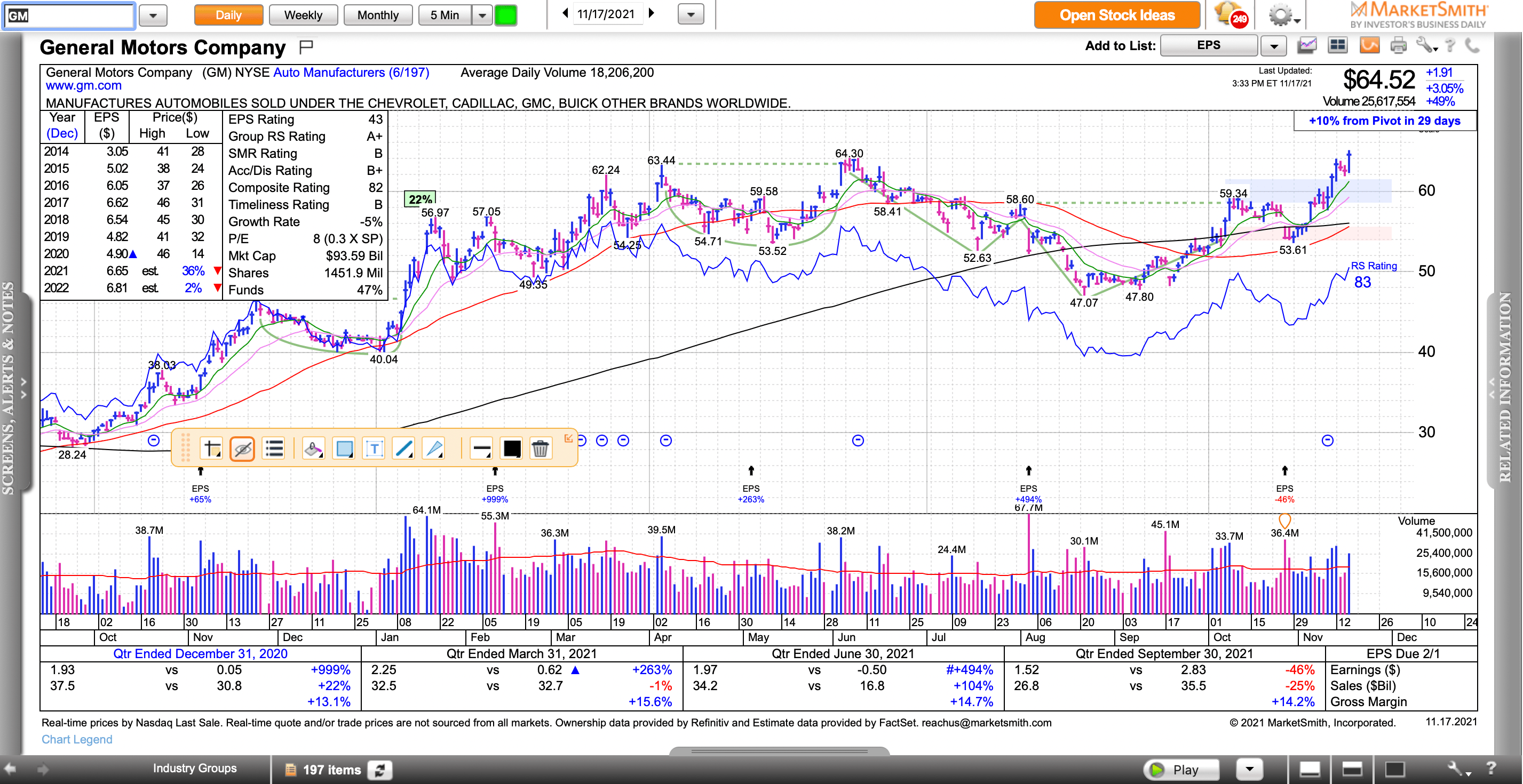
Task: Collapse the floating drawing toolbar
Action: tap(569, 438)
